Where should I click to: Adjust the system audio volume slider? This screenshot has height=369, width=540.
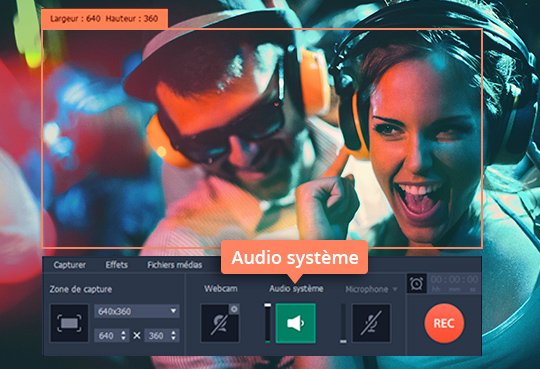tap(268, 323)
